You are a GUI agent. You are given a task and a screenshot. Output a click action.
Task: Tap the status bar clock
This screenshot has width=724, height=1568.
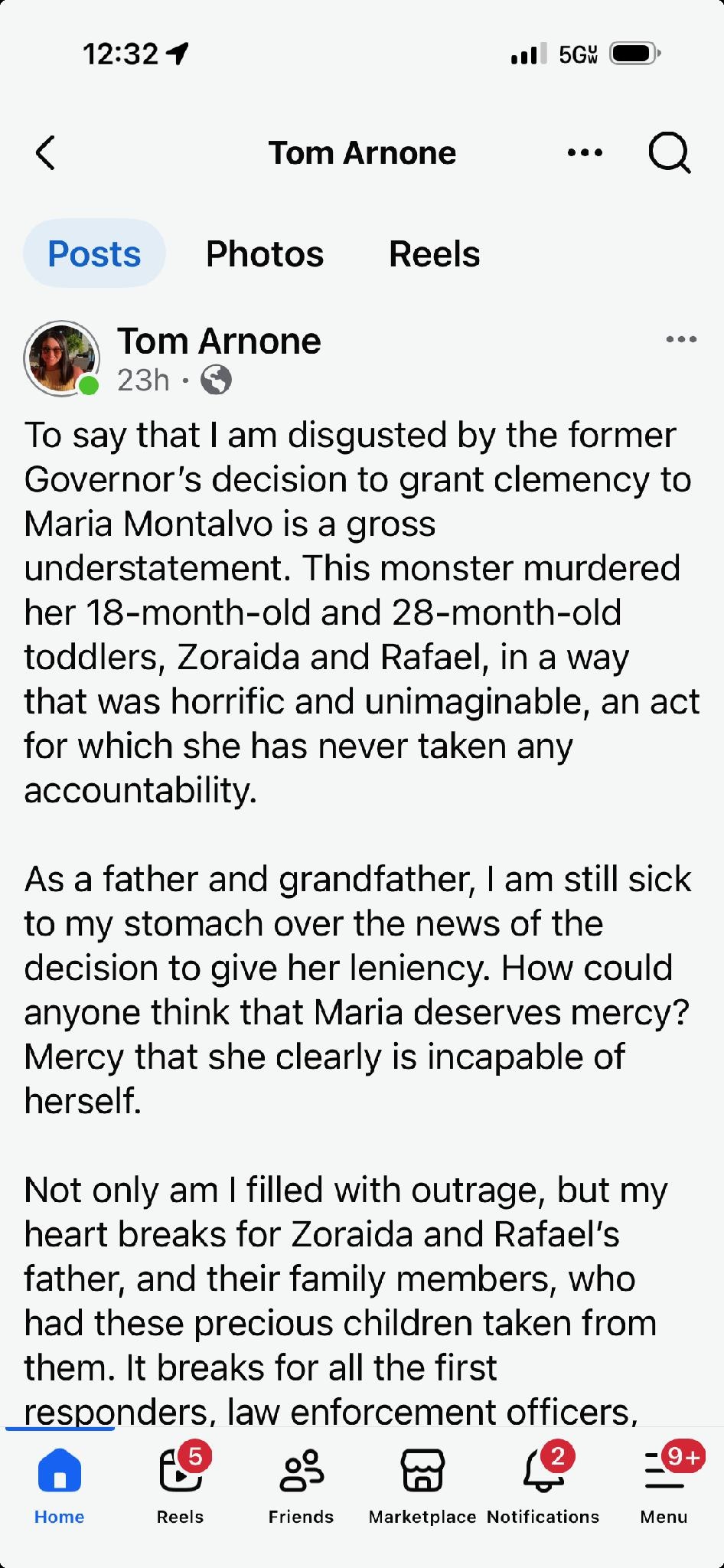[120, 54]
